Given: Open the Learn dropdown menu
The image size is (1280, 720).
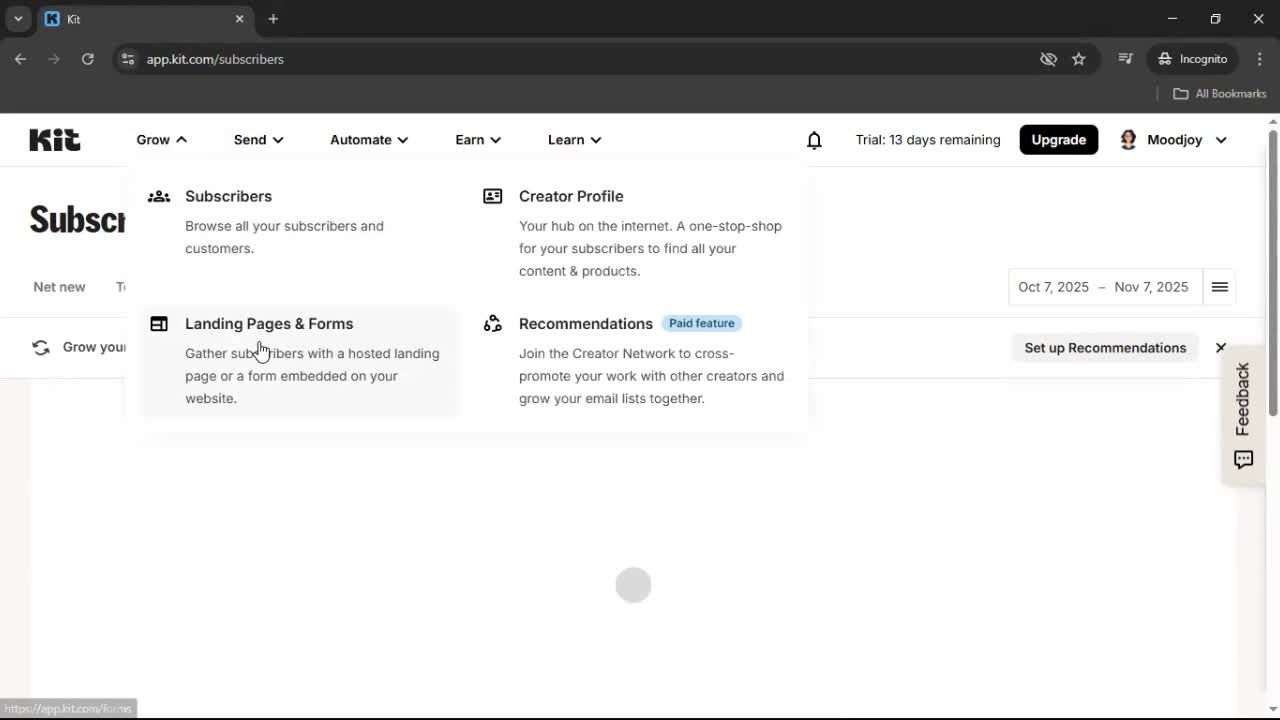Looking at the screenshot, I should [x=574, y=140].
